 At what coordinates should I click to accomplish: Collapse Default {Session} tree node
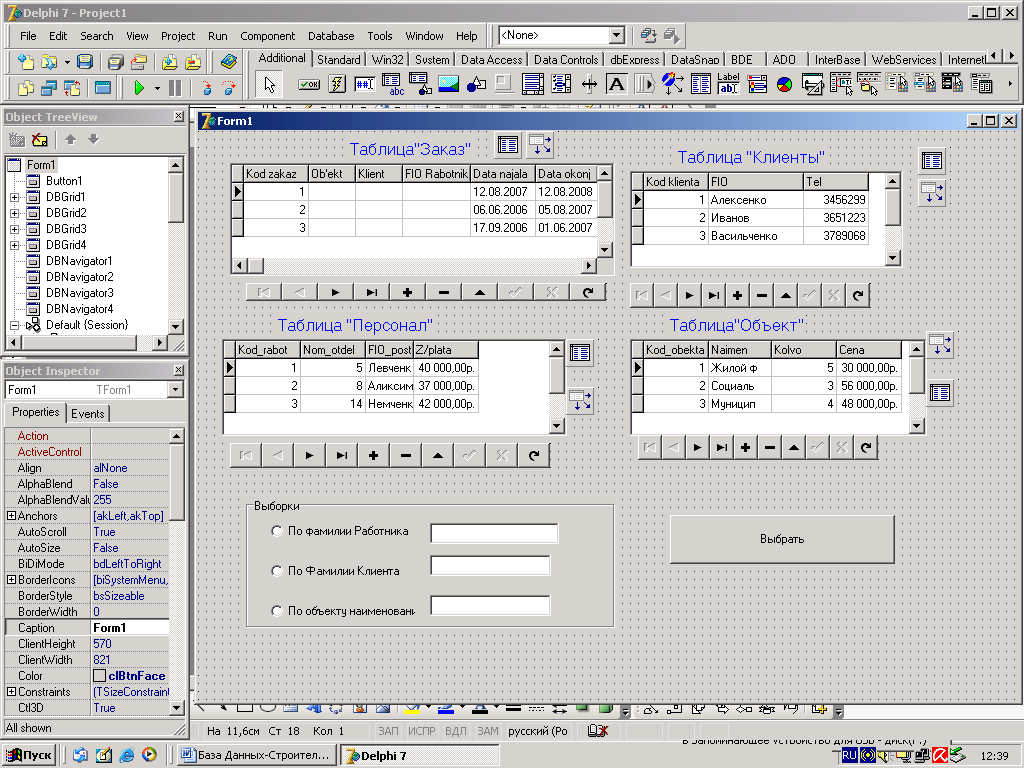(x=14, y=325)
